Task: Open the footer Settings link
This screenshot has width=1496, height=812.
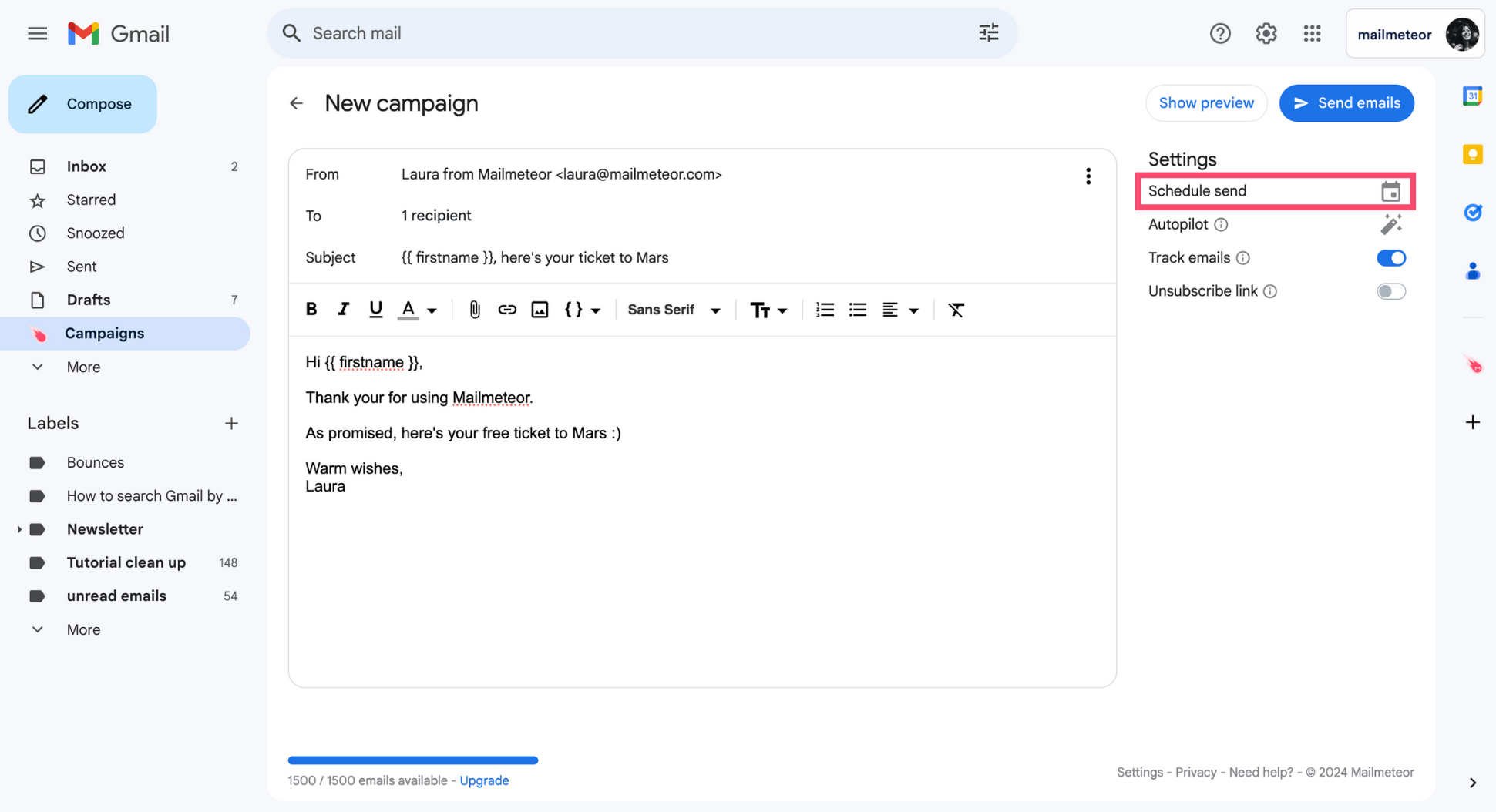Action: click(x=1139, y=772)
